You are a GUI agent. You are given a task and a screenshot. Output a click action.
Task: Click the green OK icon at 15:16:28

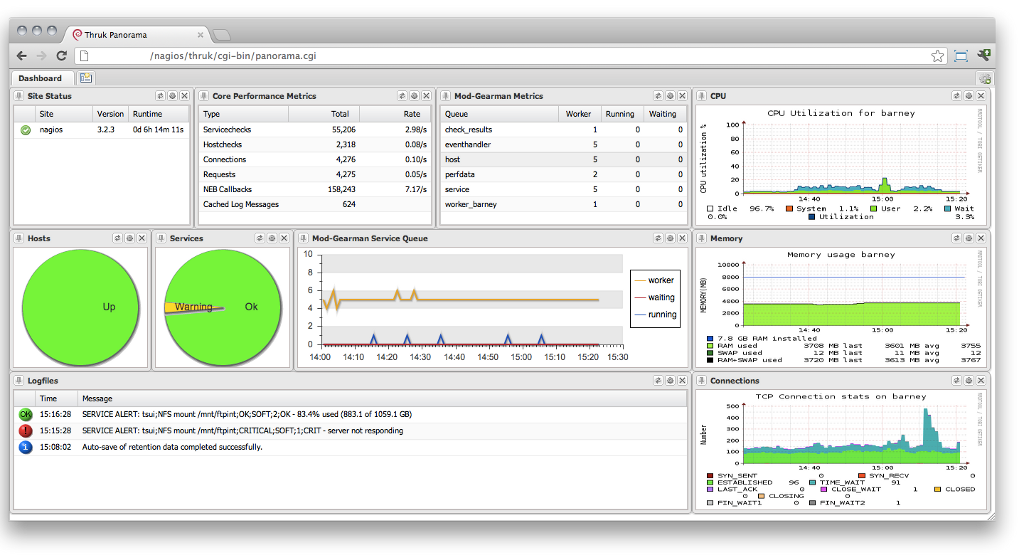click(x=25, y=414)
